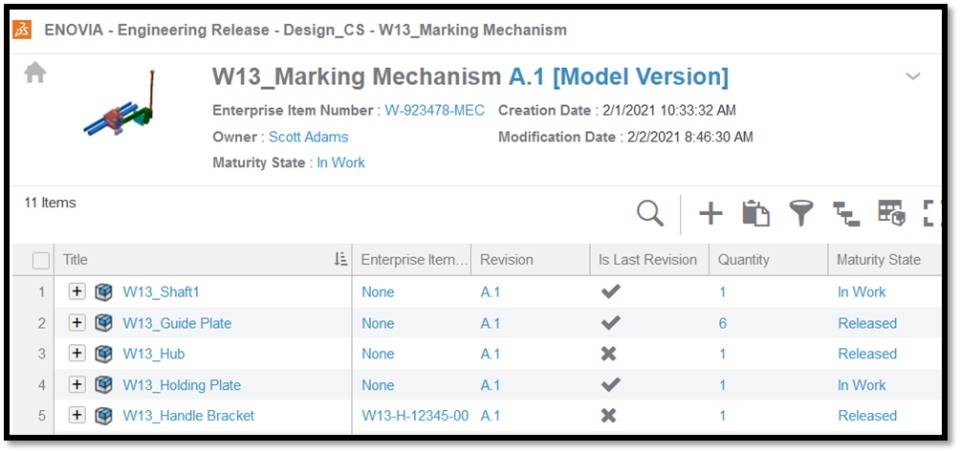Expand the W13_Holding Plate row
The image size is (960, 453).
click(x=77, y=385)
